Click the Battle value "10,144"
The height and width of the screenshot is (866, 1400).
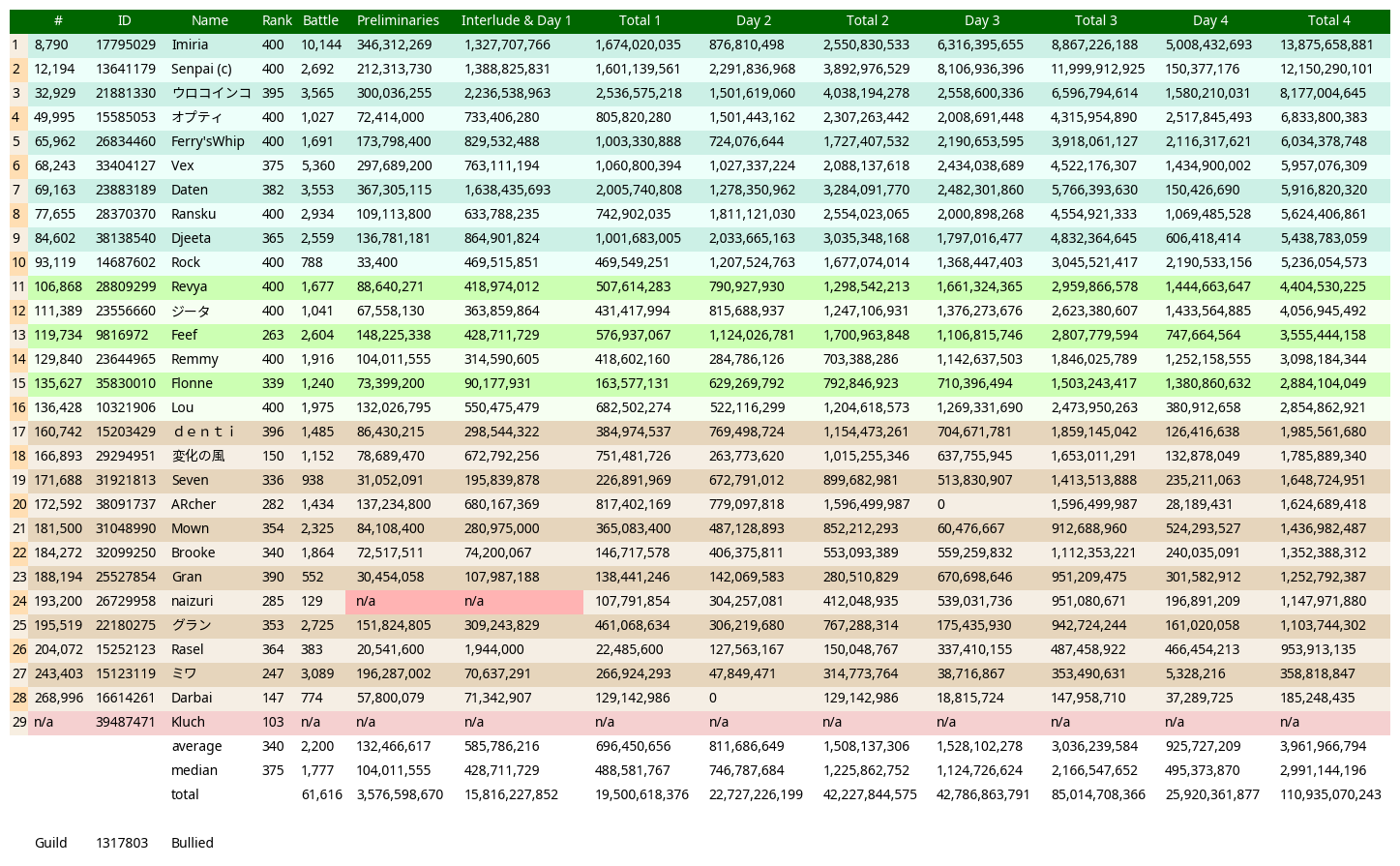point(321,45)
